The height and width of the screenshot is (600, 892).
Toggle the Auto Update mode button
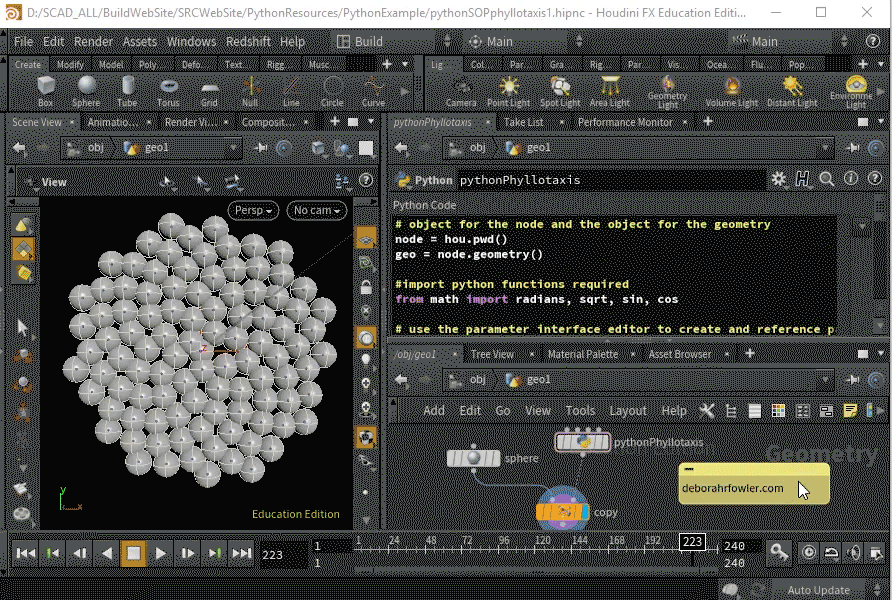(x=818, y=590)
